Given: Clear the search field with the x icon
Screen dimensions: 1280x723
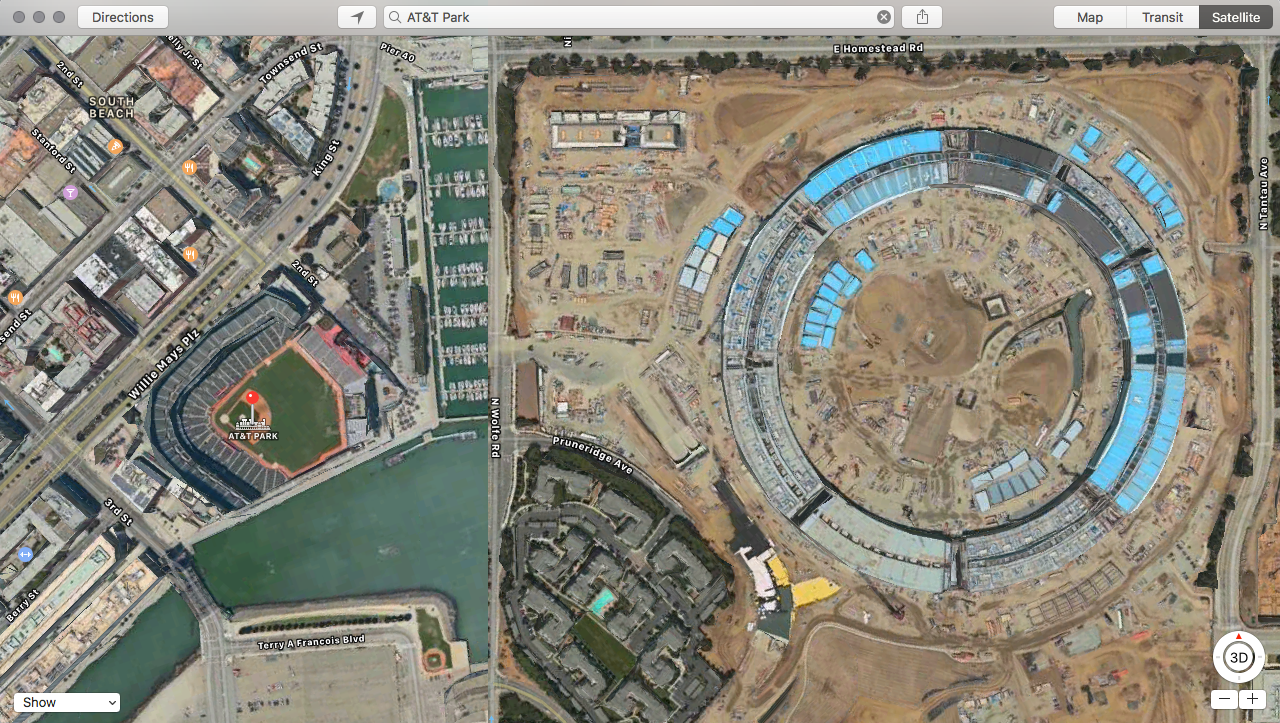Looking at the screenshot, I should tap(884, 17).
